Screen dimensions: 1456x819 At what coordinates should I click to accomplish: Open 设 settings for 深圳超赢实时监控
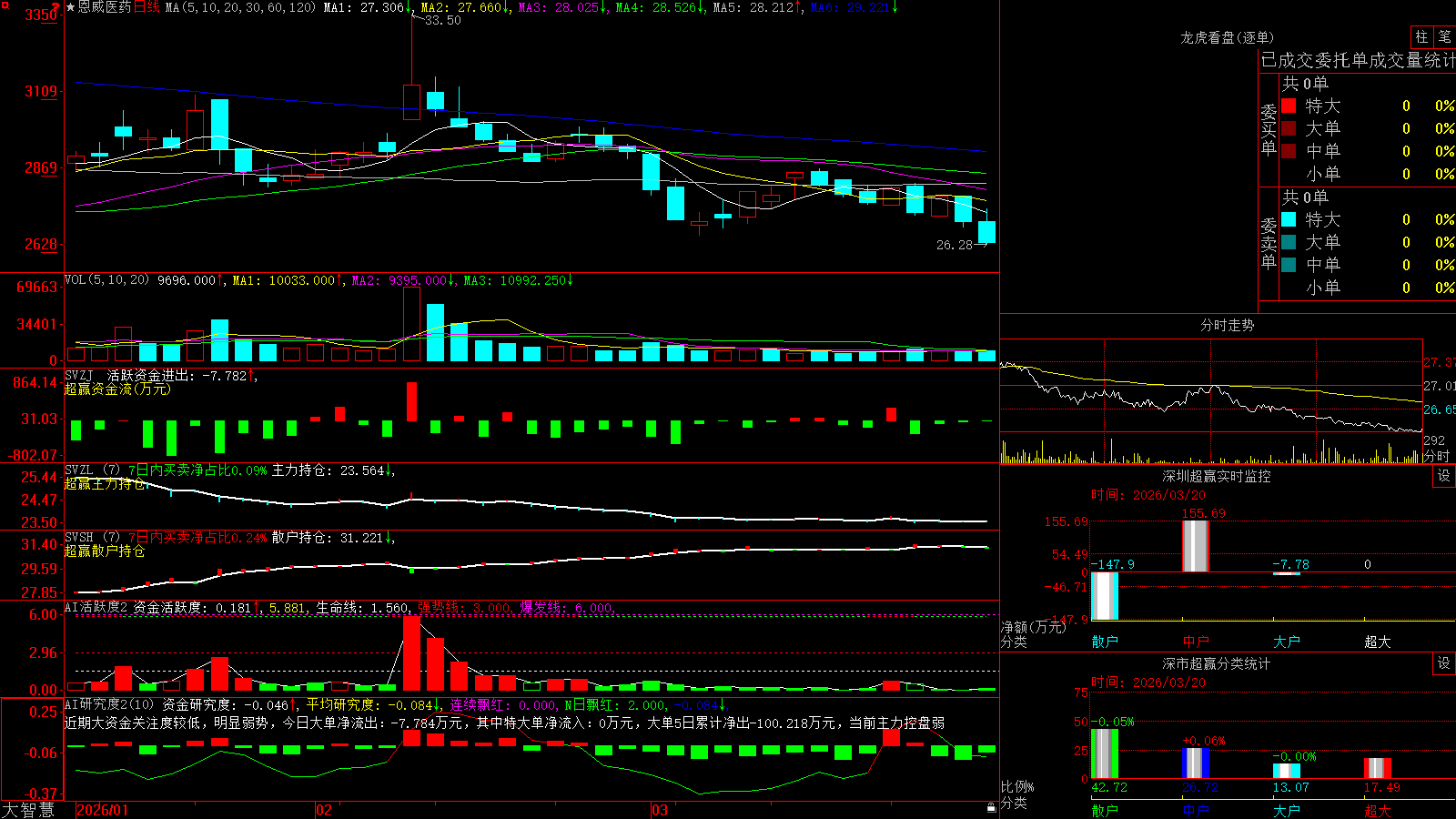(x=1444, y=476)
